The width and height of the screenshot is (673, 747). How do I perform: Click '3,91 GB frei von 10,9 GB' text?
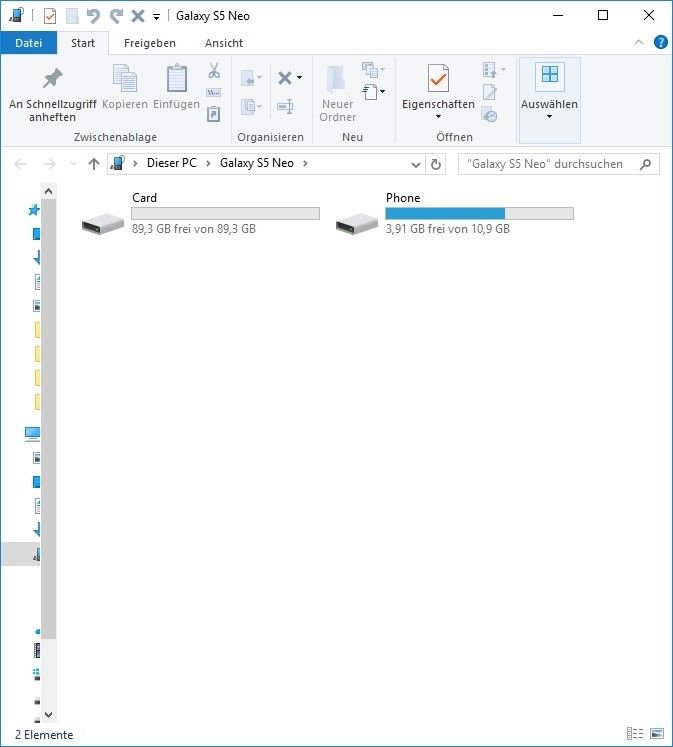[448, 229]
